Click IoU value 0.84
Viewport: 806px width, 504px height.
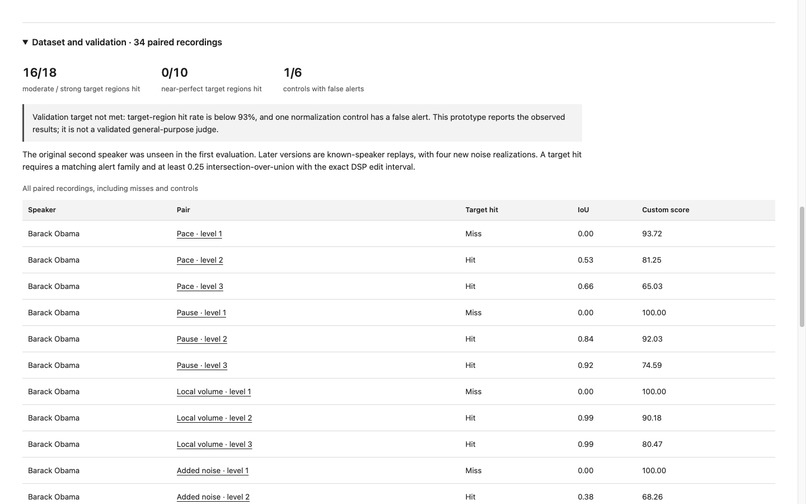coord(585,339)
